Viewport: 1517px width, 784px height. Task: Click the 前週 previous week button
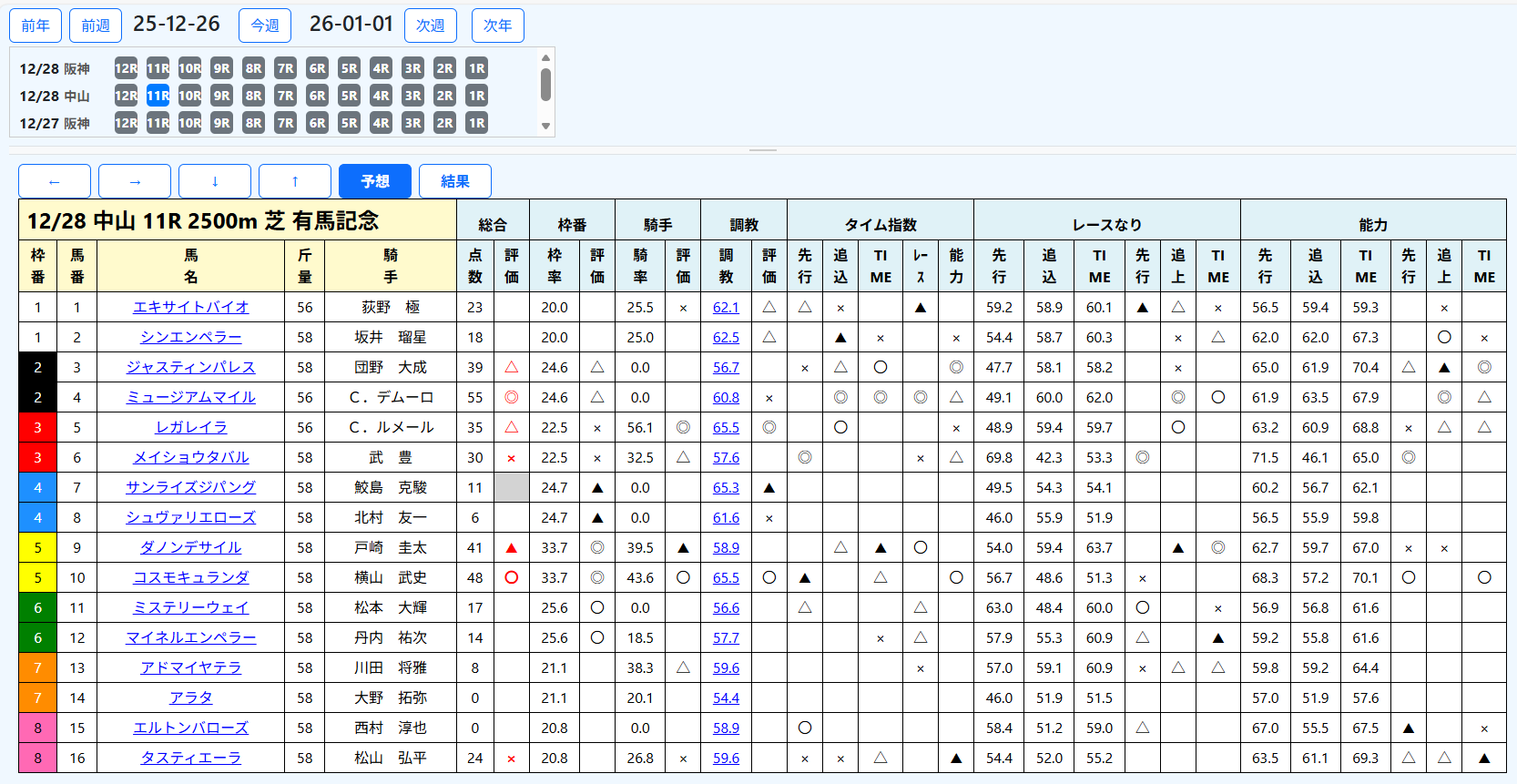coord(96,25)
